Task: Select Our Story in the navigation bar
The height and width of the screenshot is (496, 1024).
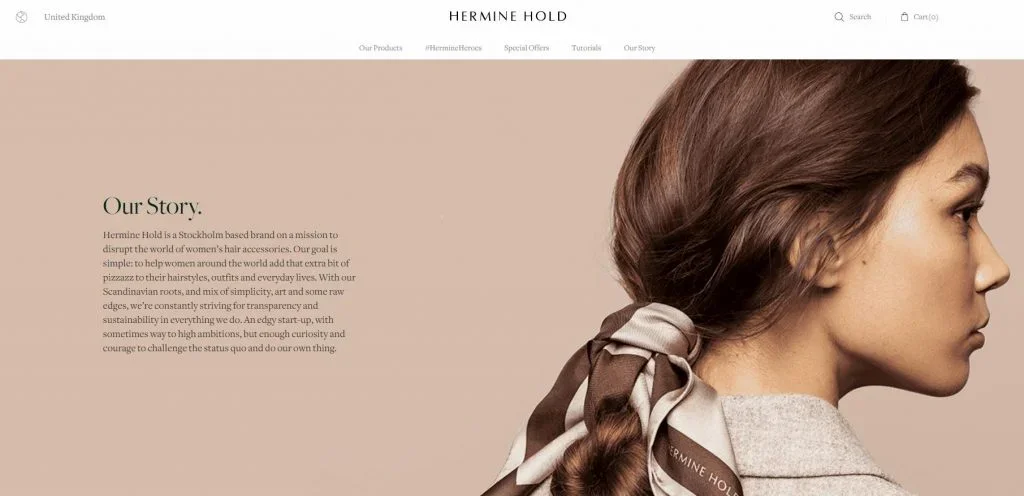Action: (x=639, y=48)
